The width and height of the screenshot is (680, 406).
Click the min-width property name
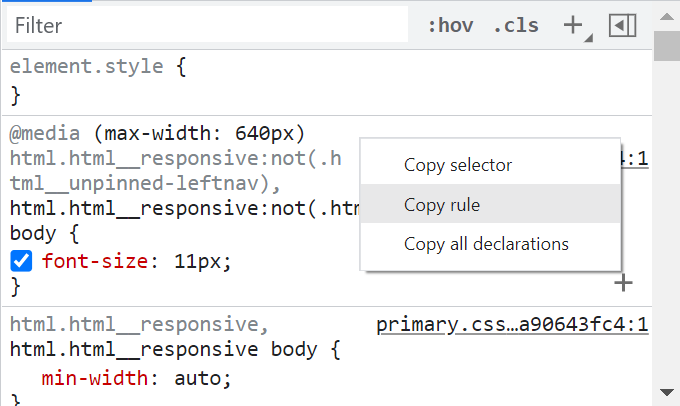[95, 378]
